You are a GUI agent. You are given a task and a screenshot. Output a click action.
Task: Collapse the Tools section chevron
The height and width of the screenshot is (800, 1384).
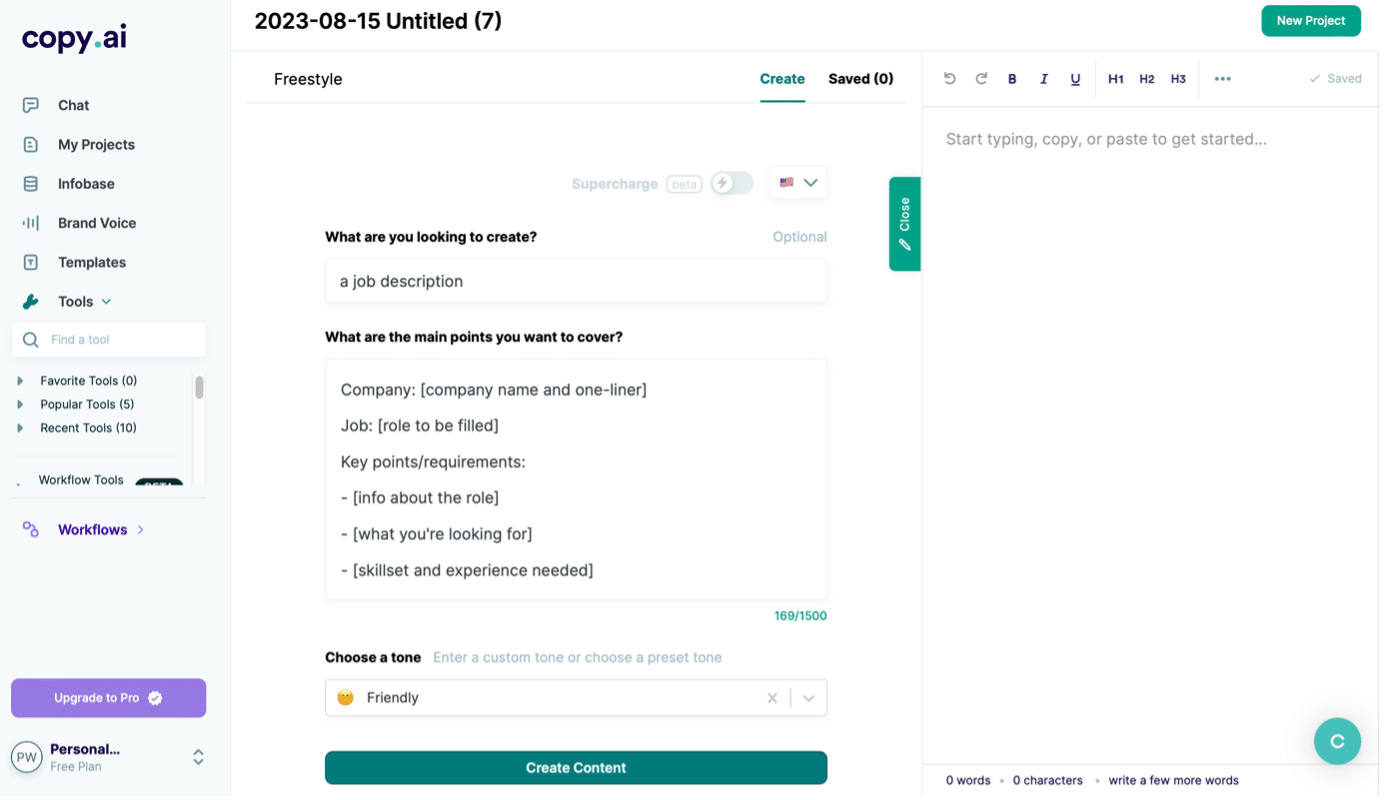point(106,302)
